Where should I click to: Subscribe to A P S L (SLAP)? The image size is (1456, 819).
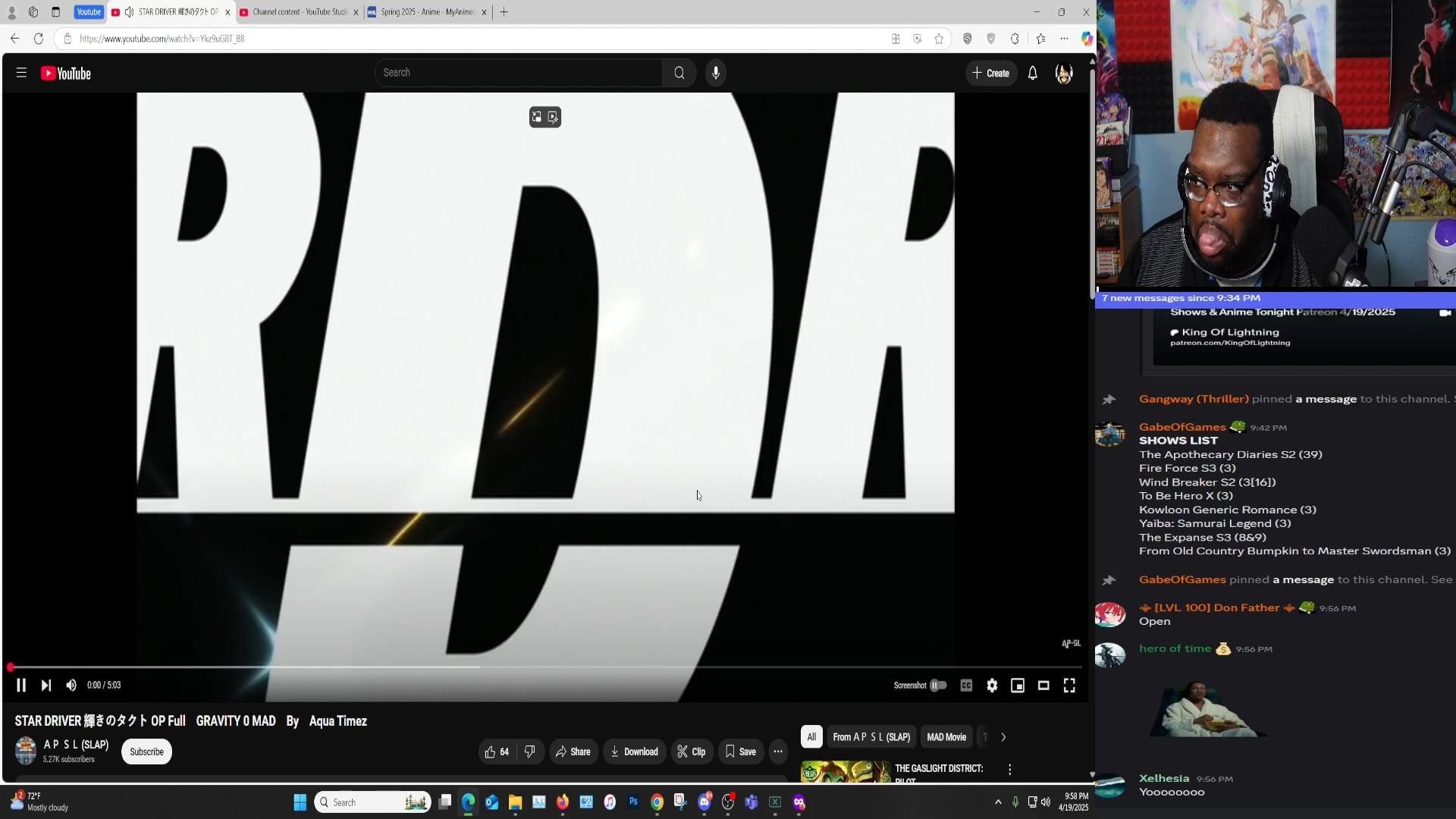point(146,752)
